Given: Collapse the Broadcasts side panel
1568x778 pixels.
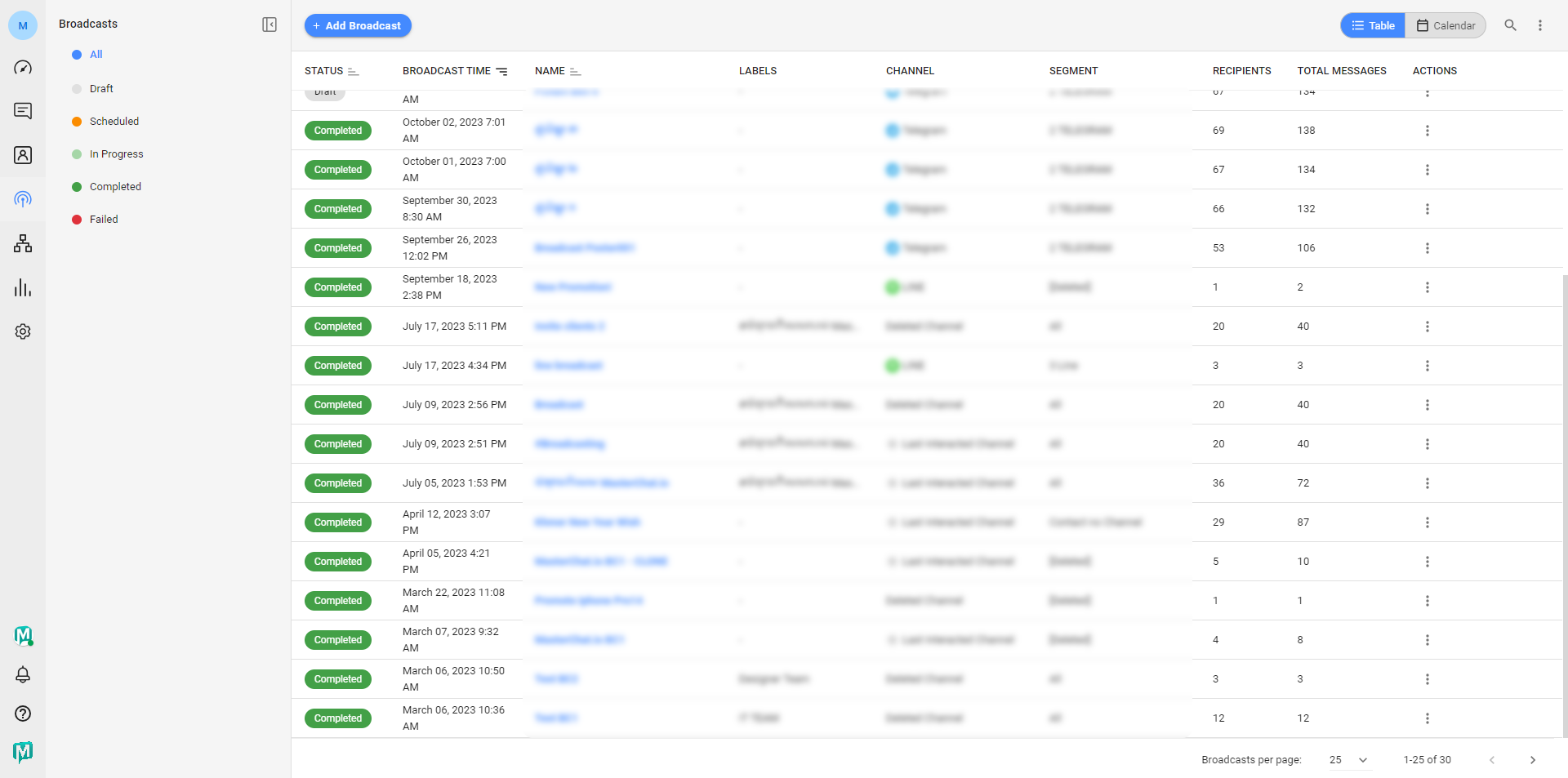Looking at the screenshot, I should 269,24.
